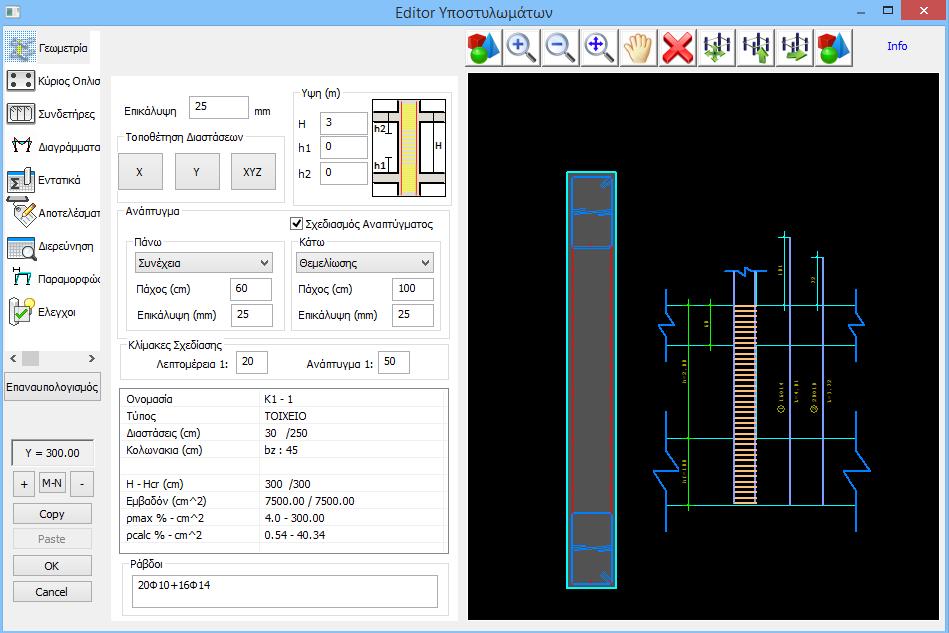949x633 pixels.
Task: Select the zoom in magnifier tool
Action: (522, 47)
